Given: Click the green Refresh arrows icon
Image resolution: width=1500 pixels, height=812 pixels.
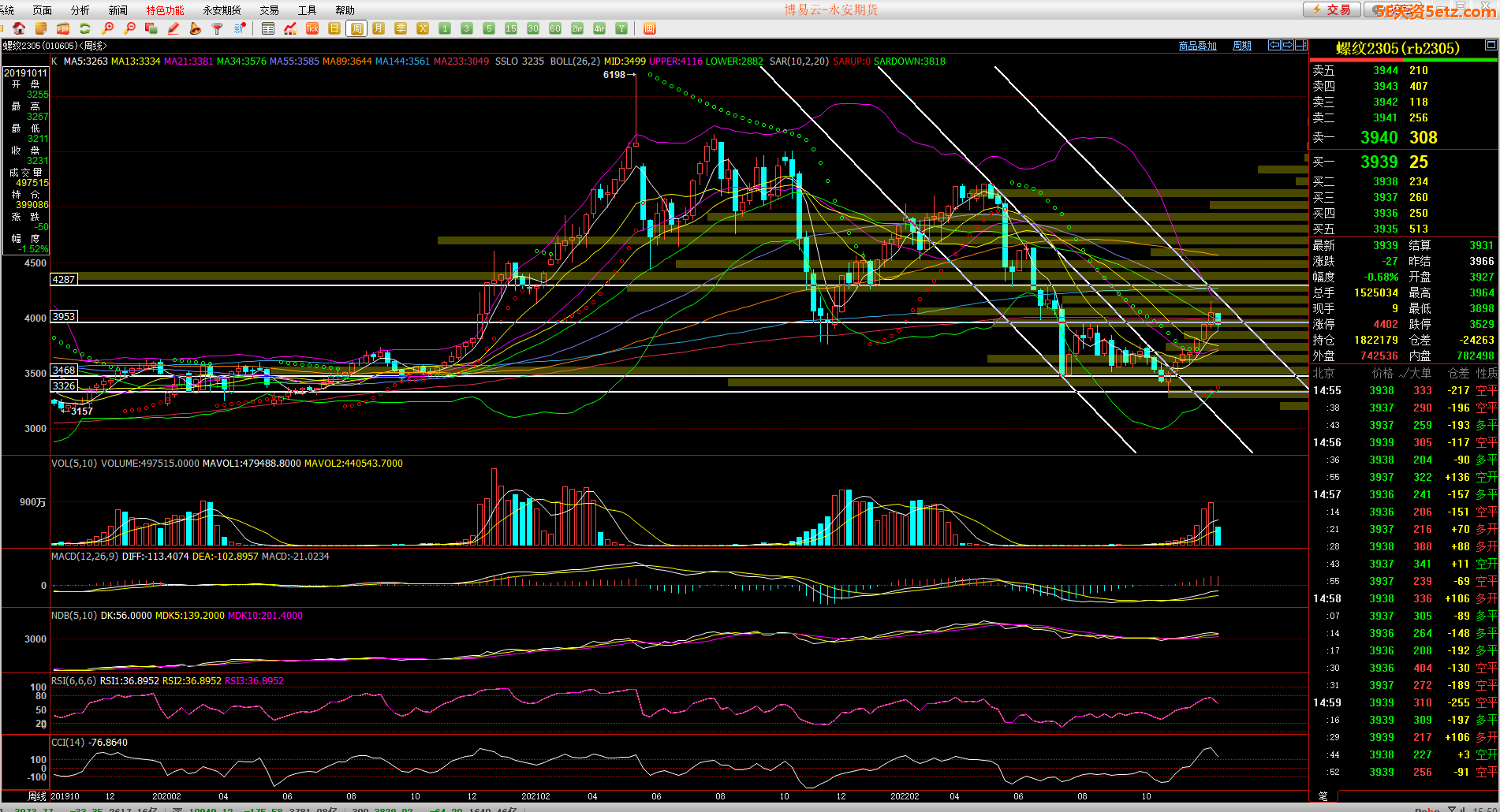Looking at the screenshot, I should coord(85,28).
